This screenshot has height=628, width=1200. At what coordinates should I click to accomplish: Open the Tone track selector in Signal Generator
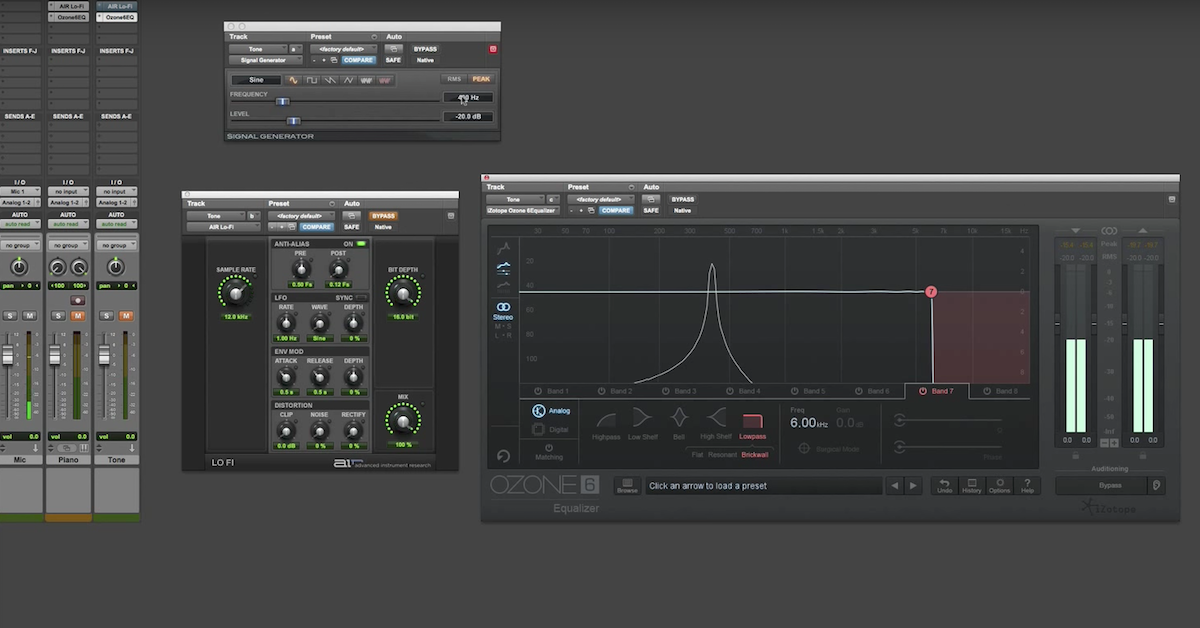(x=258, y=48)
